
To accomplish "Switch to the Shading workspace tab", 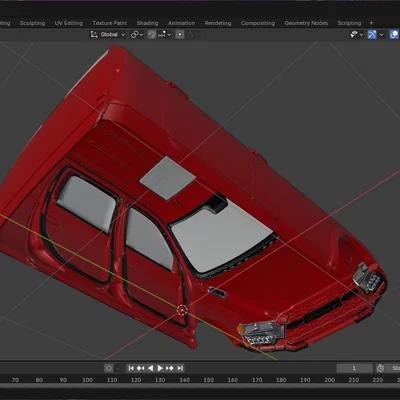I will click(x=147, y=23).
